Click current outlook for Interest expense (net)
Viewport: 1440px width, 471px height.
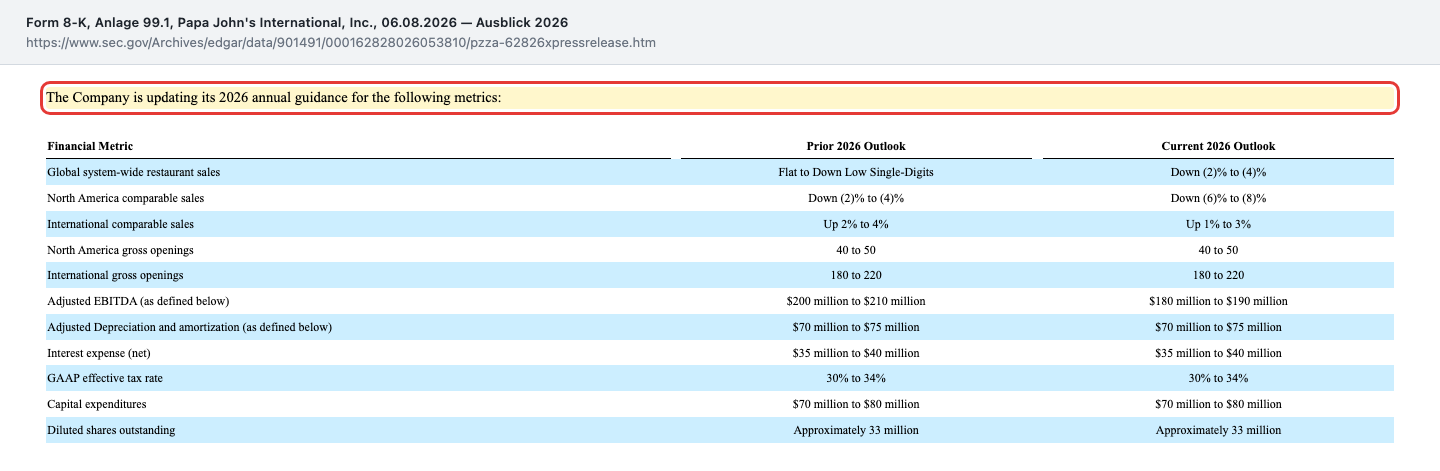pos(1218,352)
